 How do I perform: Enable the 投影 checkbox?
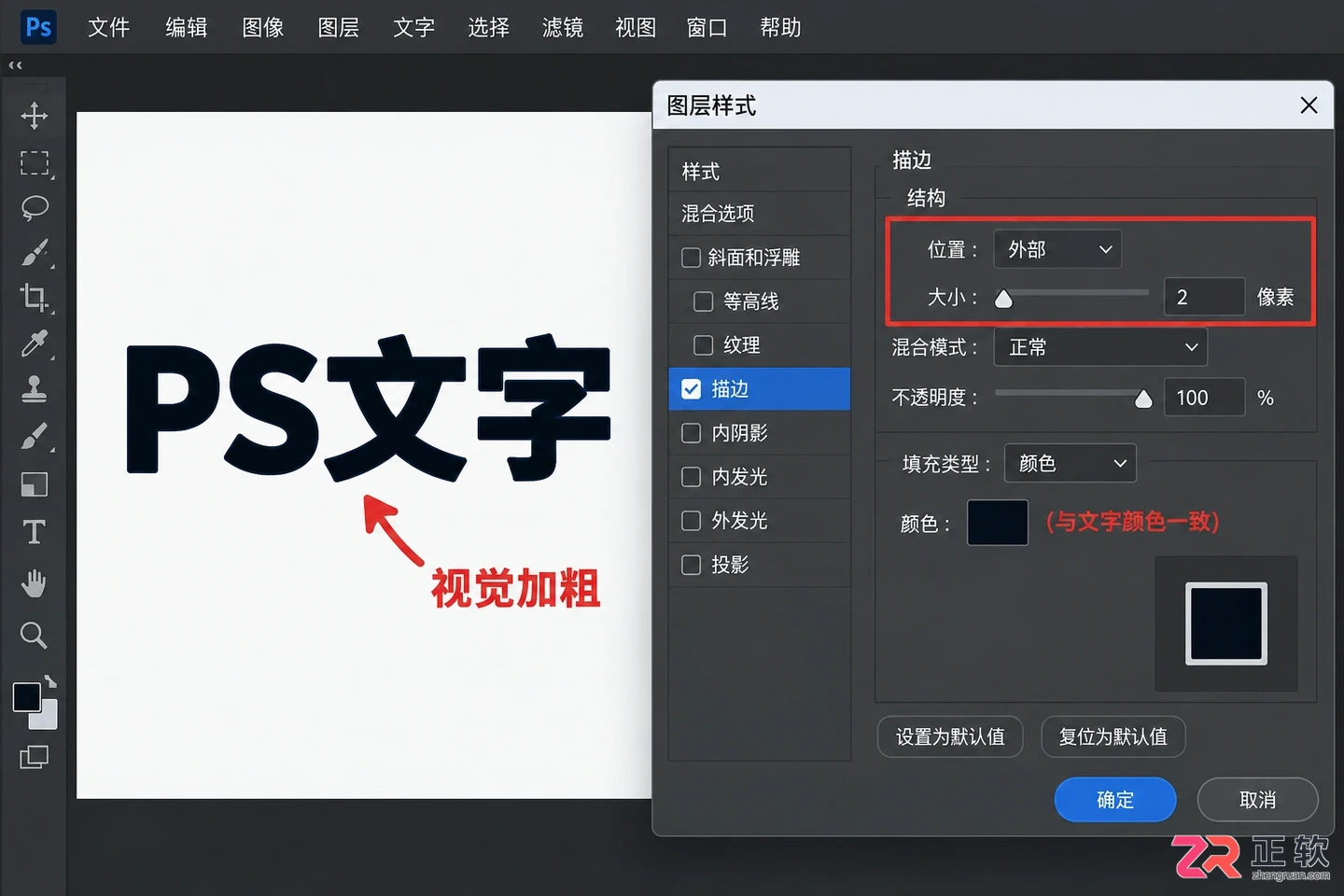point(692,565)
